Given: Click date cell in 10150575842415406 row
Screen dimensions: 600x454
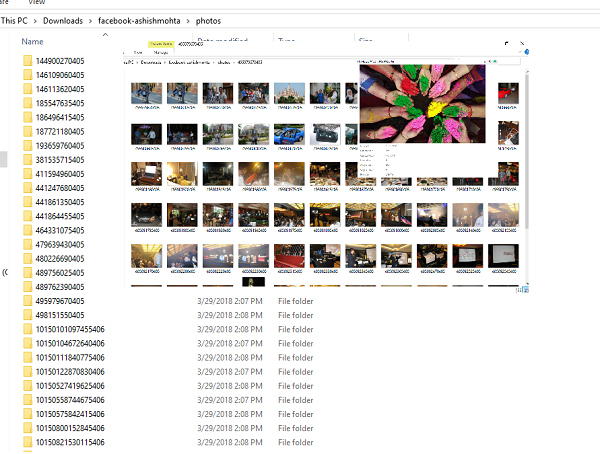Looking at the screenshot, I should click(230, 415).
